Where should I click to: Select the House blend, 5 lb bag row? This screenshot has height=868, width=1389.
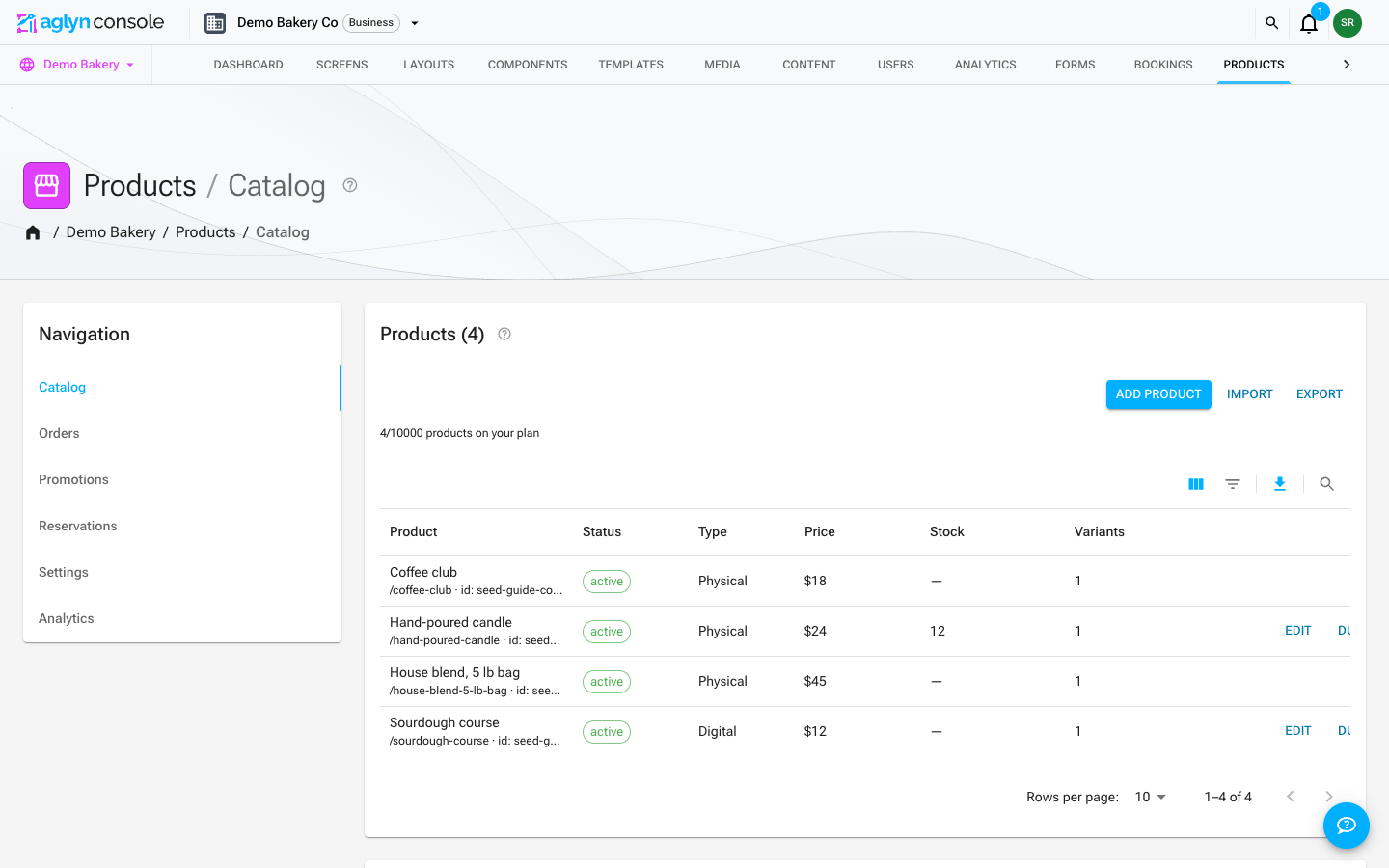point(865,682)
